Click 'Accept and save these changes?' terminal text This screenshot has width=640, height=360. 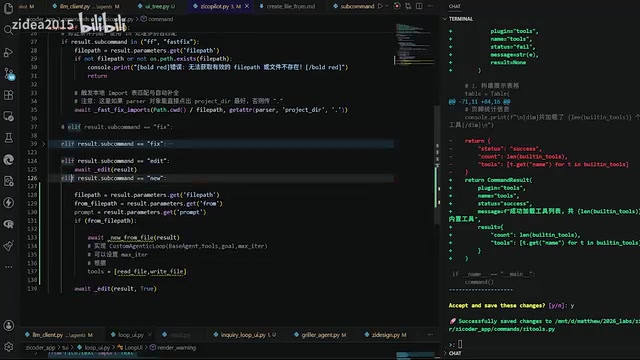click(497, 305)
